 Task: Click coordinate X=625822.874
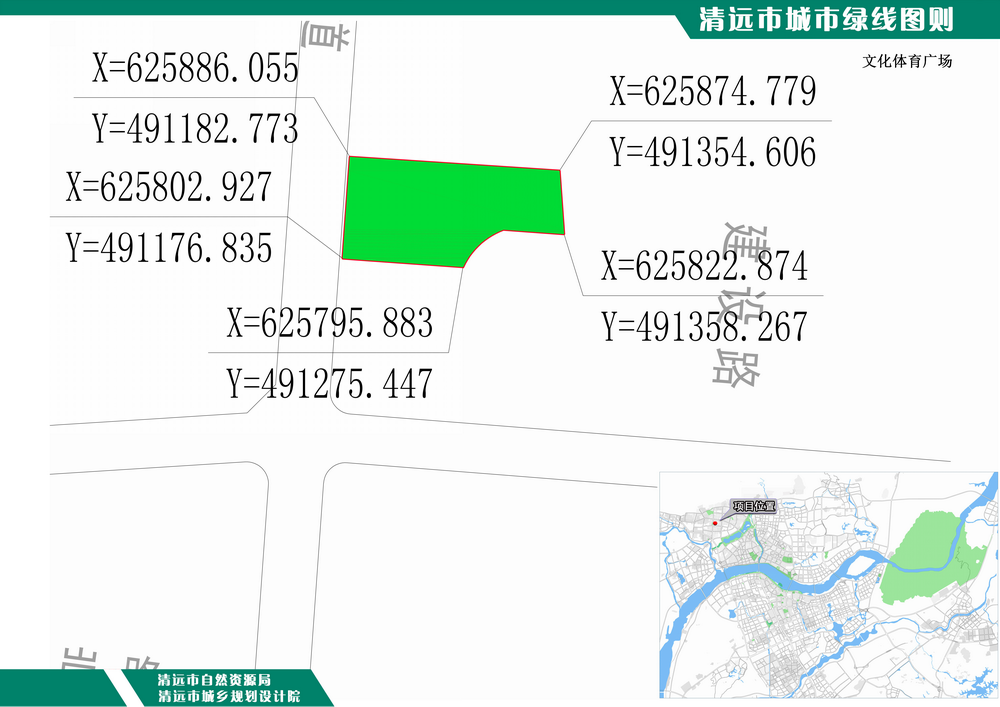coord(705,266)
